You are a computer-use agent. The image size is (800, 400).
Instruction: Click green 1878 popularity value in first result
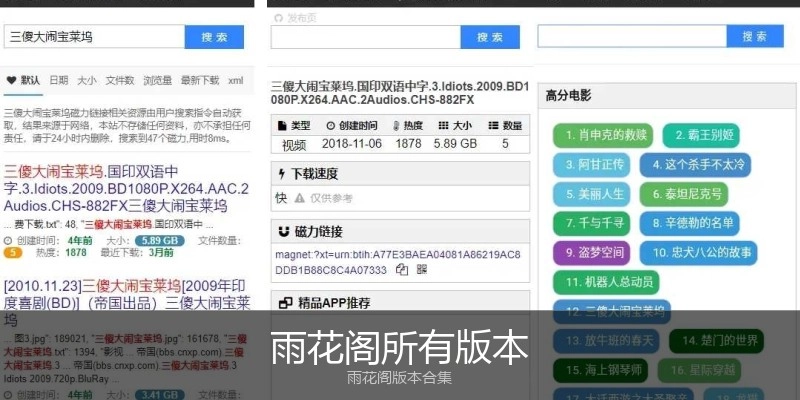(76, 253)
